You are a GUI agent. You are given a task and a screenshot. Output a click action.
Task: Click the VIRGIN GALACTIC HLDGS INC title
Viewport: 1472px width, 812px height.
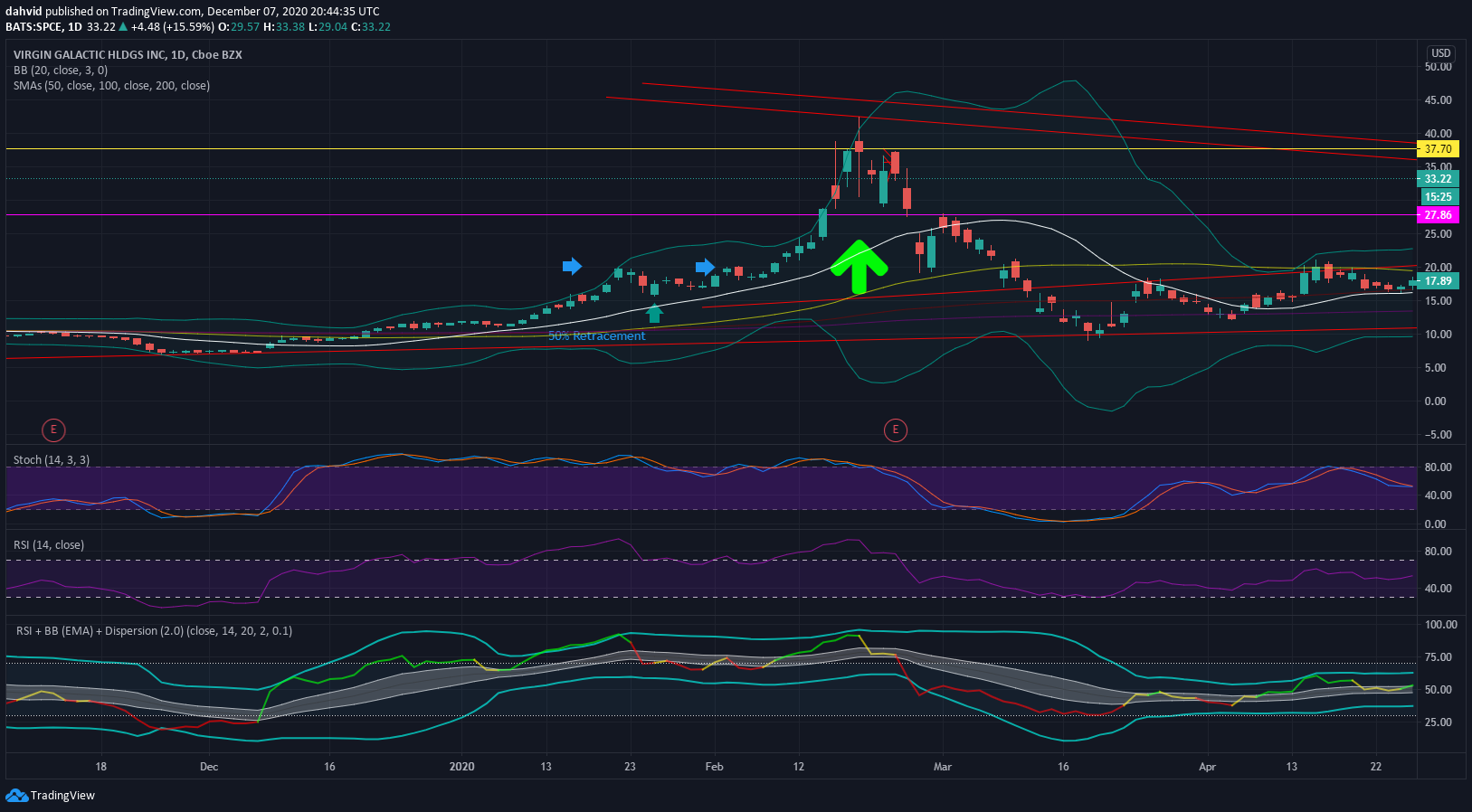pos(128,55)
